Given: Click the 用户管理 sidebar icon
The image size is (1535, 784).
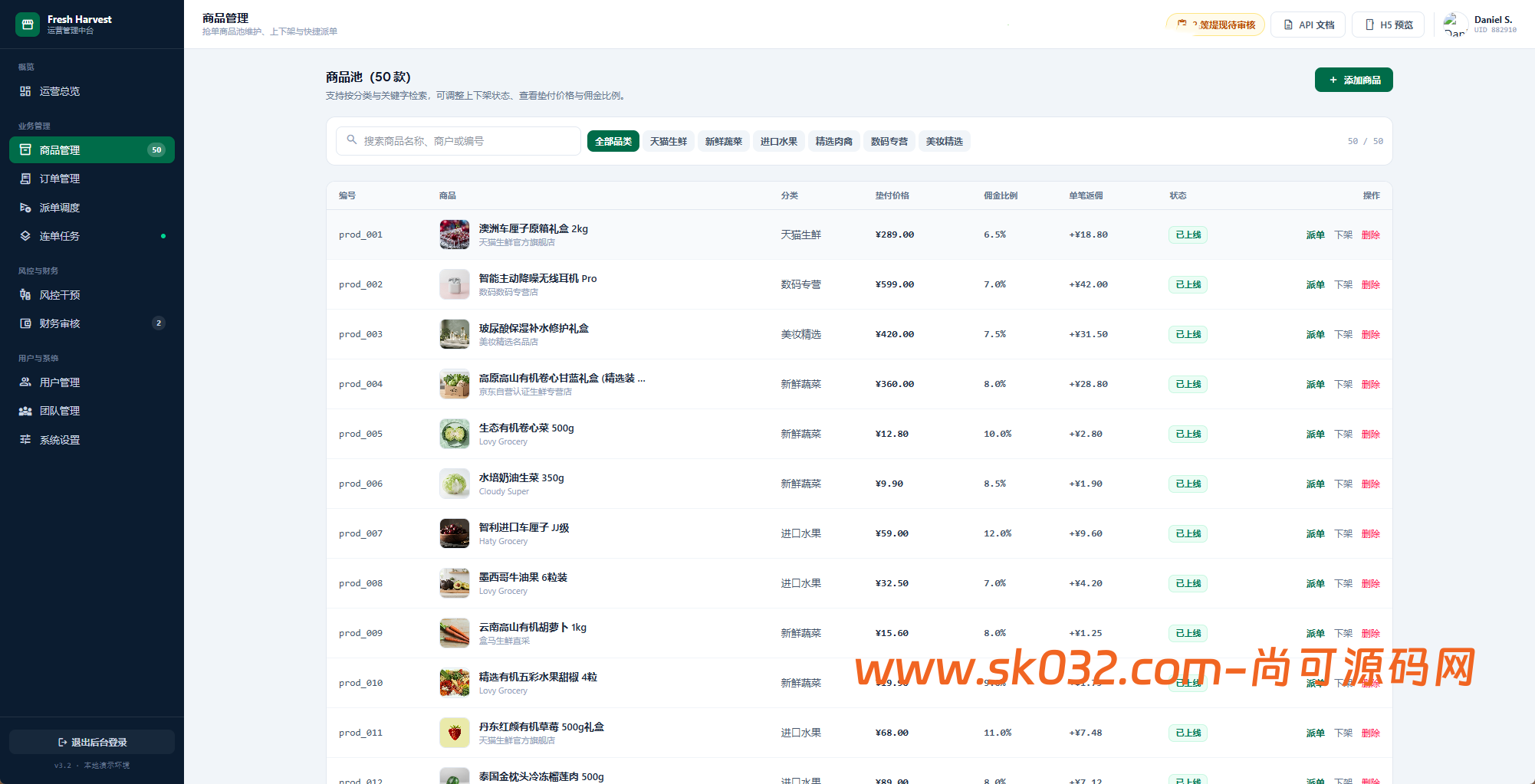Looking at the screenshot, I should pyautogui.click(x=25, y=382).
